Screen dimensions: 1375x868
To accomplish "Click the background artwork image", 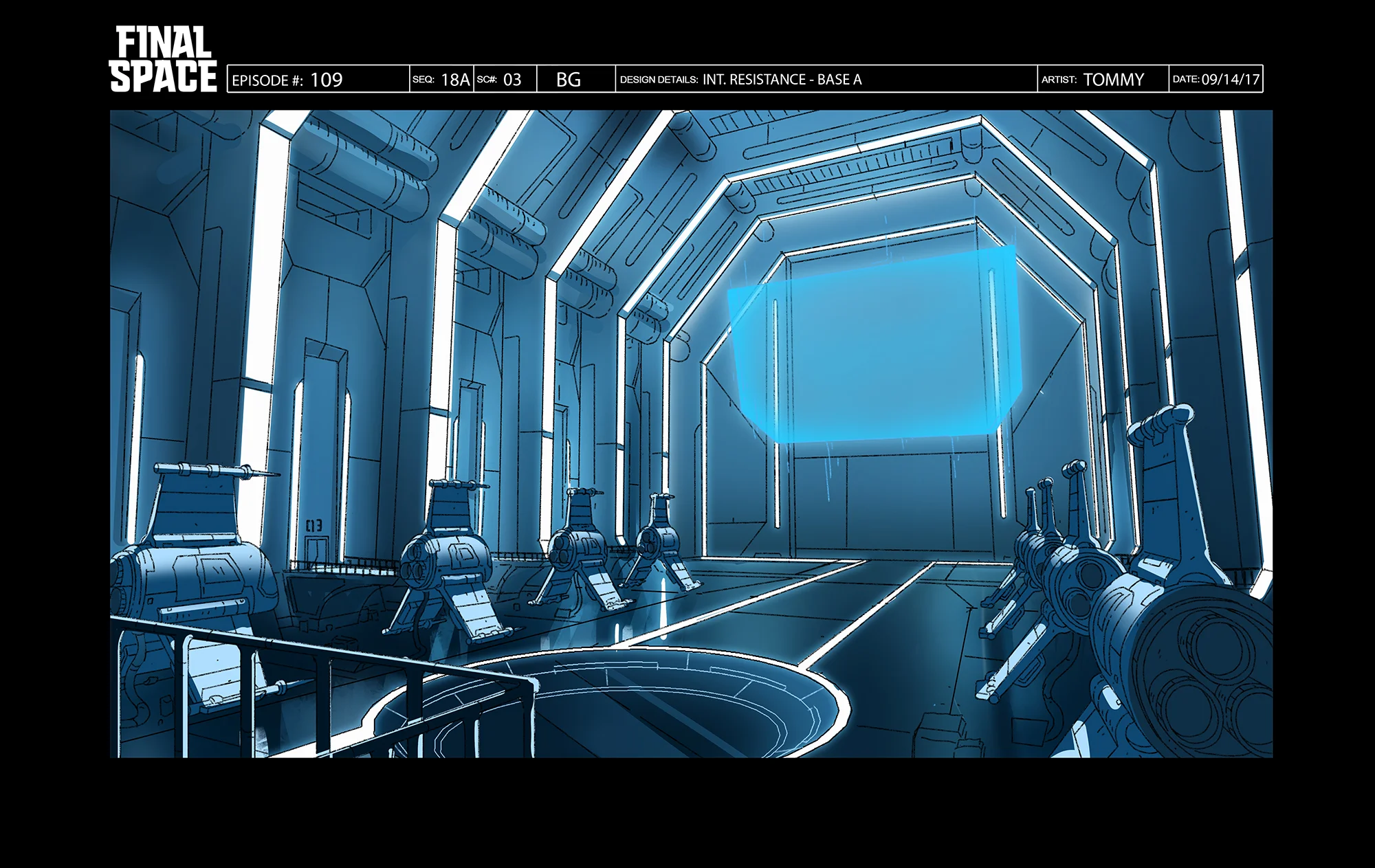I will click(x=691, y=434).
